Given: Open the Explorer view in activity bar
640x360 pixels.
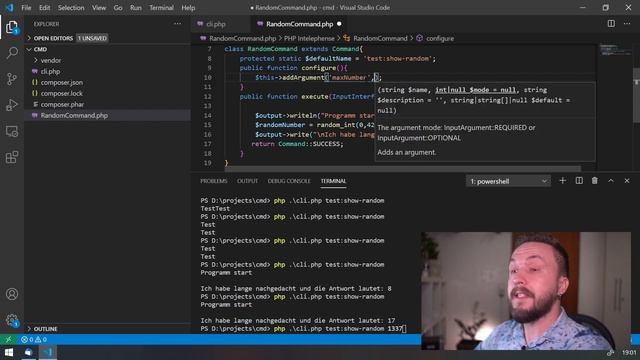Looking at the screenshot, I should click(x=12, y=28).
